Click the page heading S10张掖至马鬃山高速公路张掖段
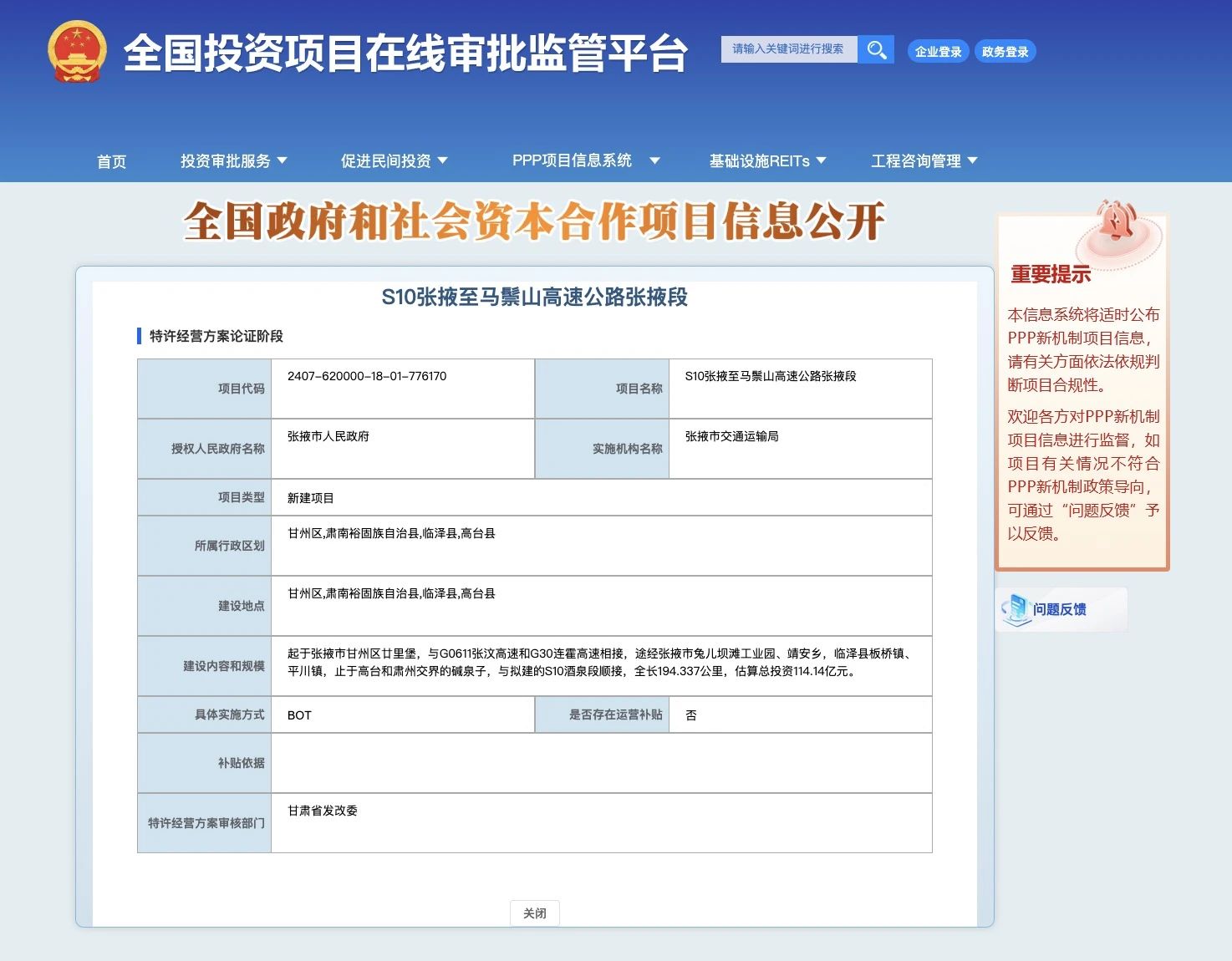The width and height of the screenshot is (1232, 961). (535, 297)
